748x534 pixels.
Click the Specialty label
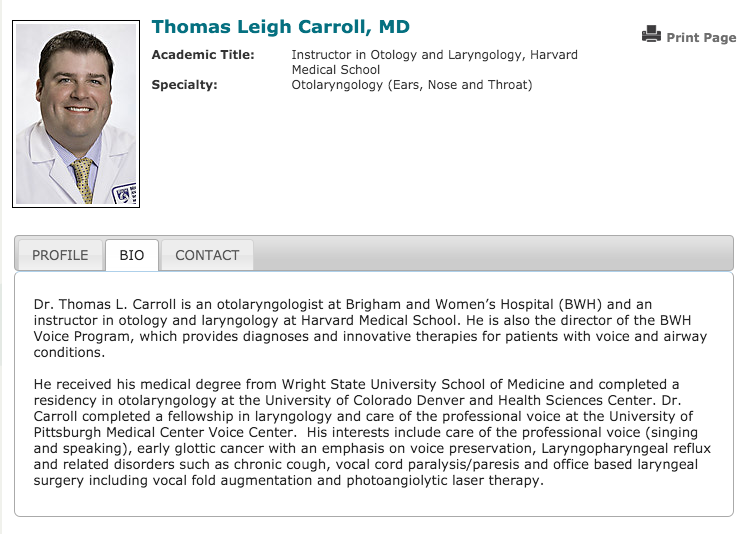184,85
